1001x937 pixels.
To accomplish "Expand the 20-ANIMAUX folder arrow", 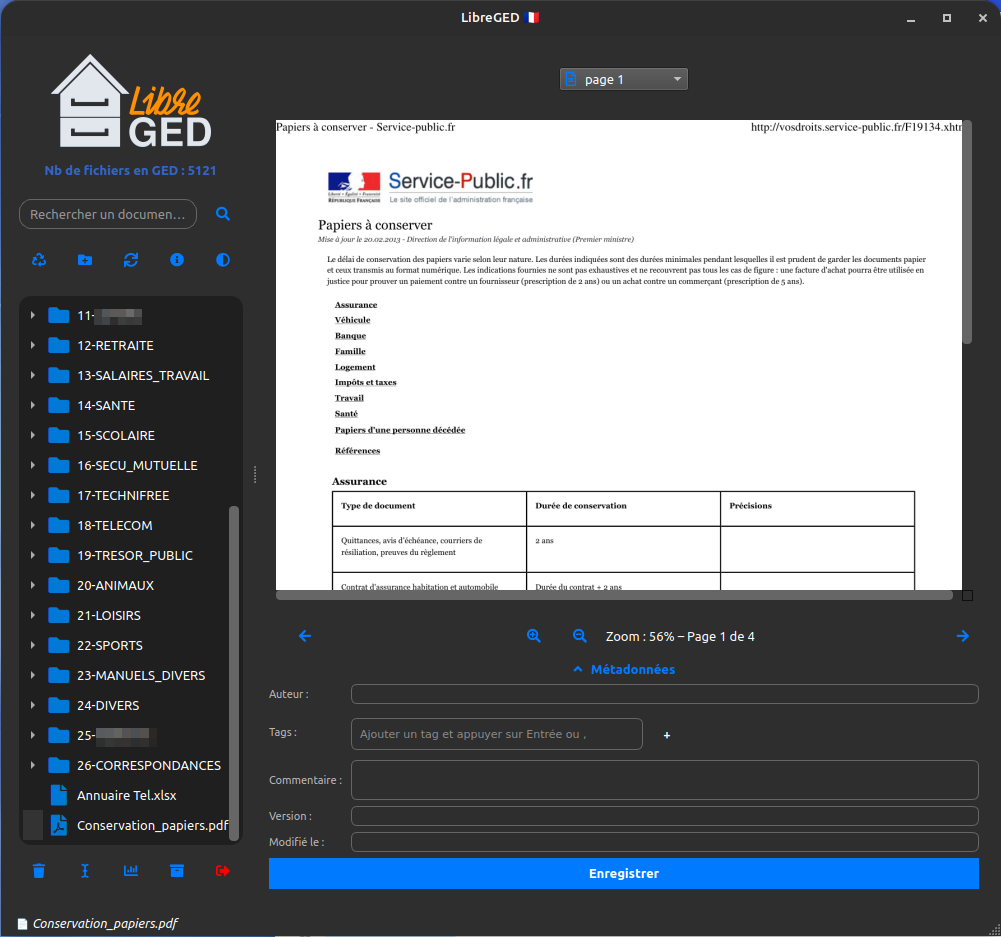I will point(33,586).
